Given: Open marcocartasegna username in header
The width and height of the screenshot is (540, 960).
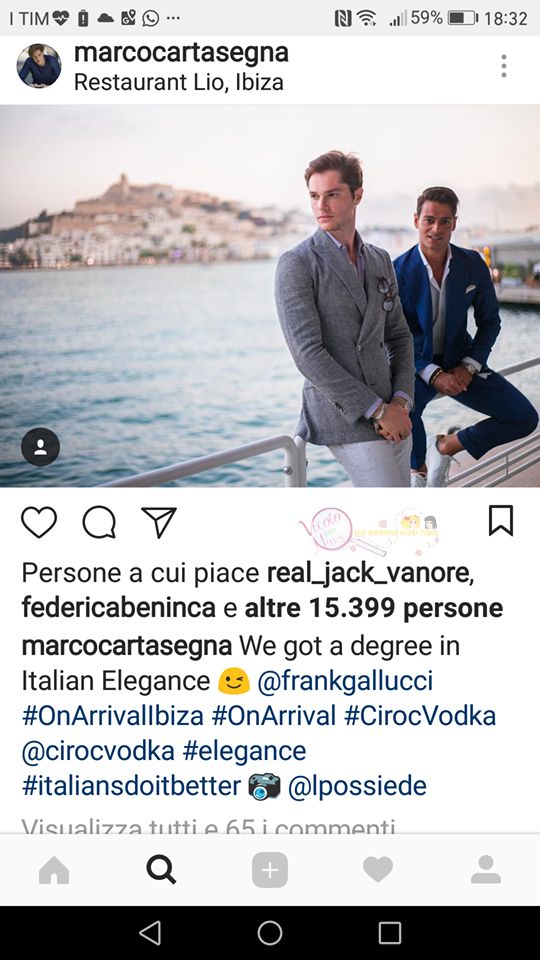Looking at the screenshot, I should tap(181, 53).
